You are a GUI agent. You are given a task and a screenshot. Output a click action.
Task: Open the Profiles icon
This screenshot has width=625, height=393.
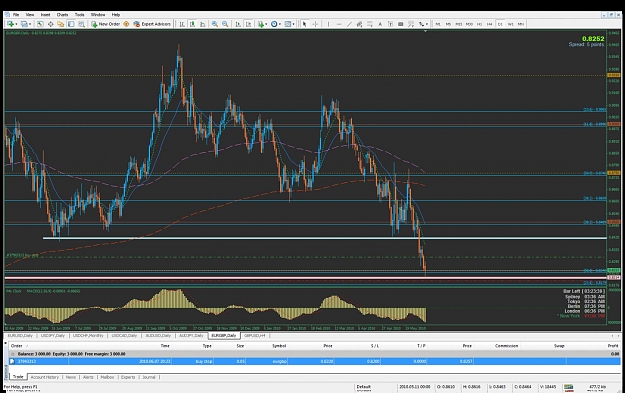click(x=24, y=24)
